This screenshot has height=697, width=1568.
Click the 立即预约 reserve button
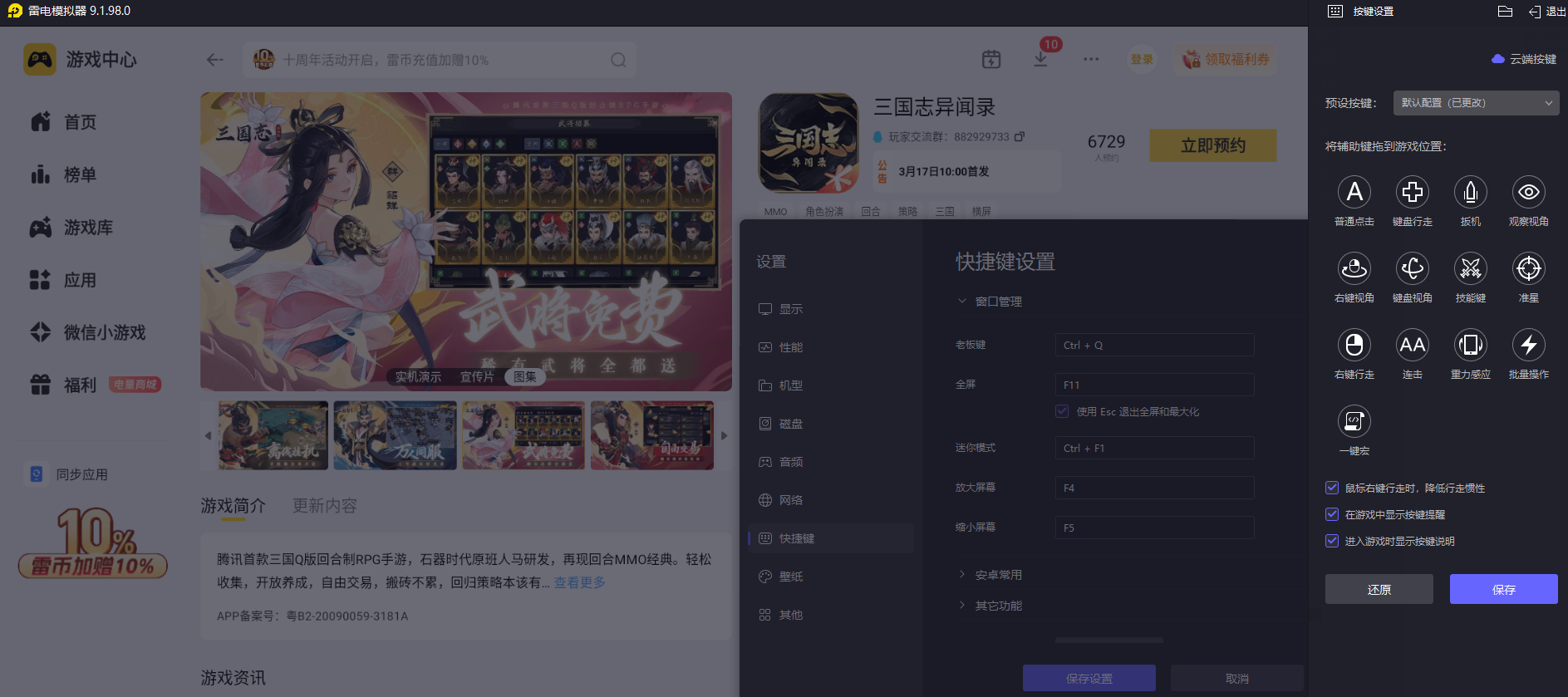1213,145
